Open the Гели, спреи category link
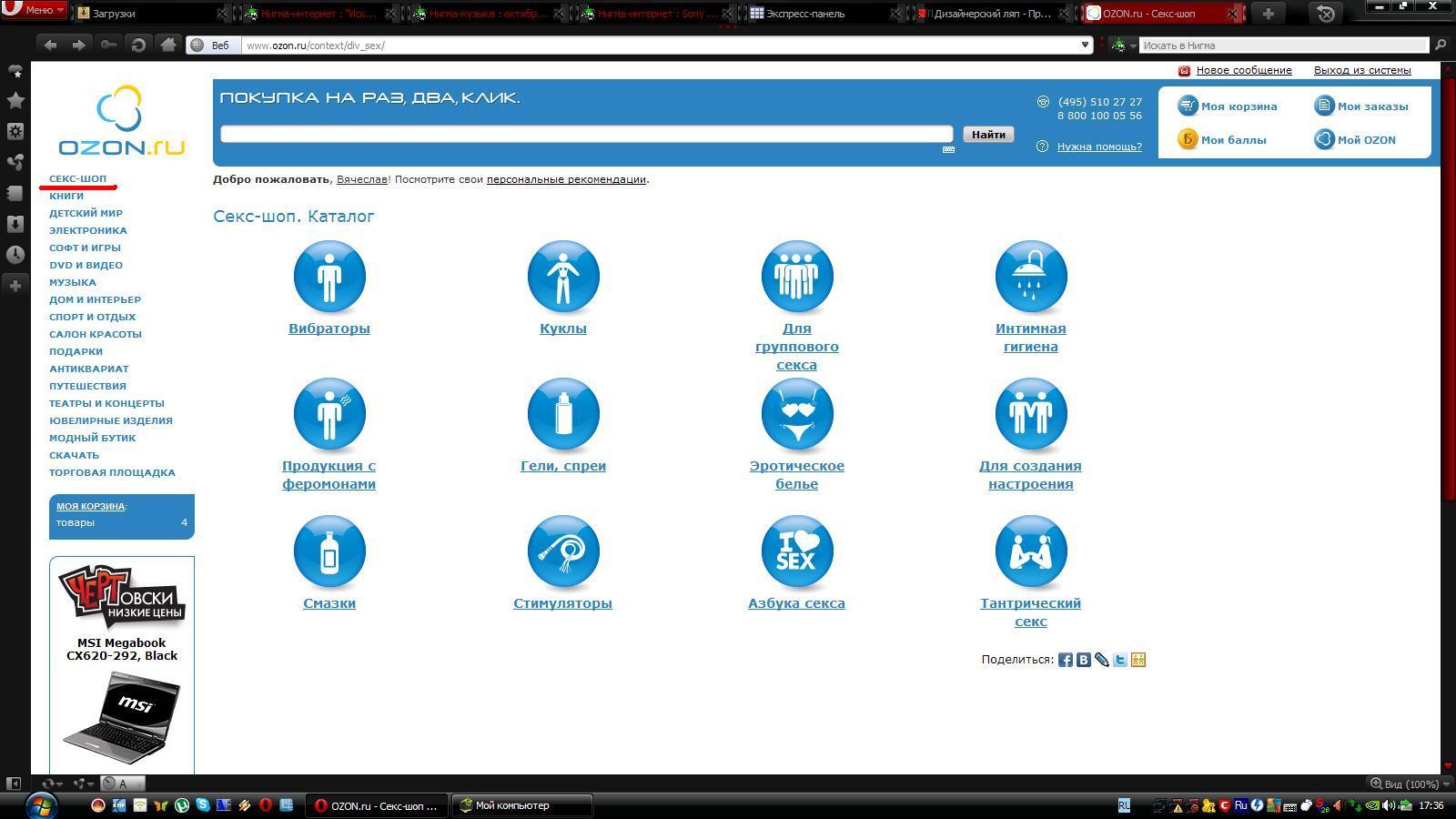 coord(563,466)
